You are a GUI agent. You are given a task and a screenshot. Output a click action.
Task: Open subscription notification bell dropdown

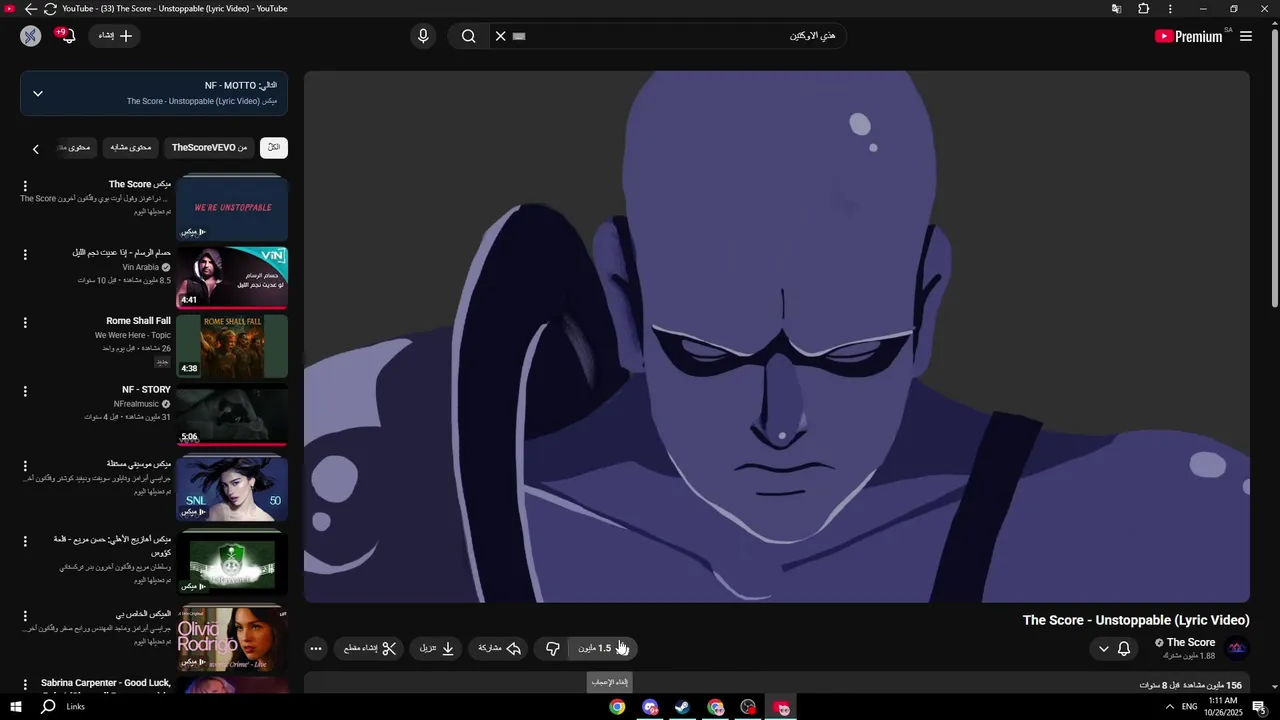[x=1114, y=649]
